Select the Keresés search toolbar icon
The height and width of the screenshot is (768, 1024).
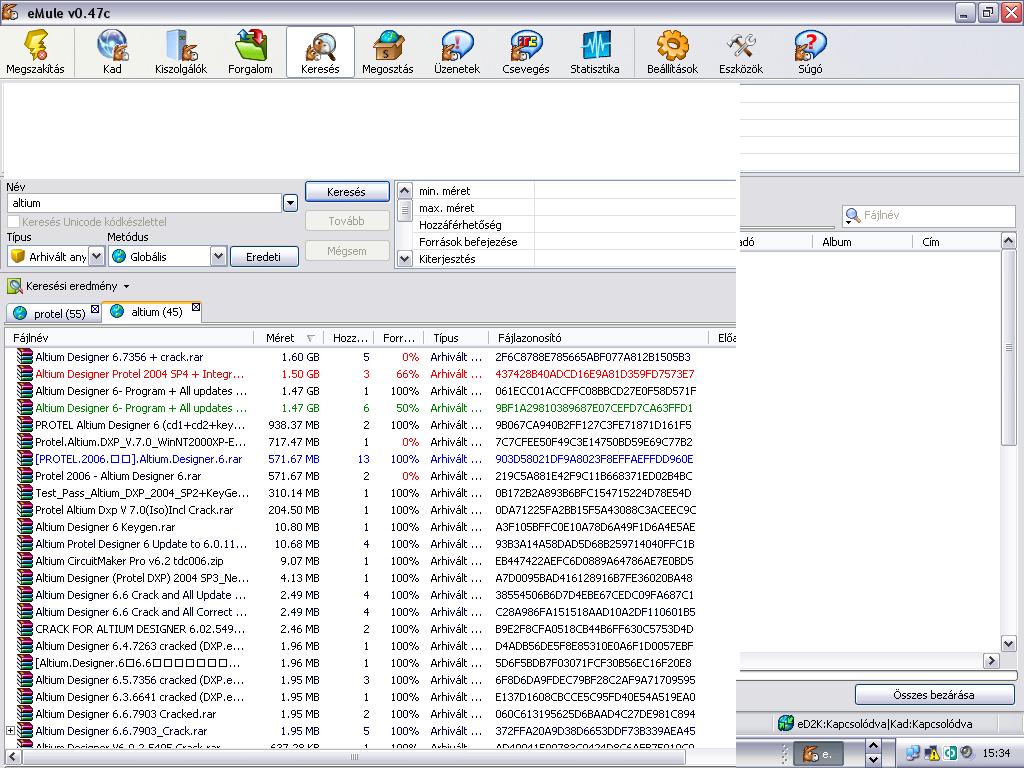(x=320, y=52)
